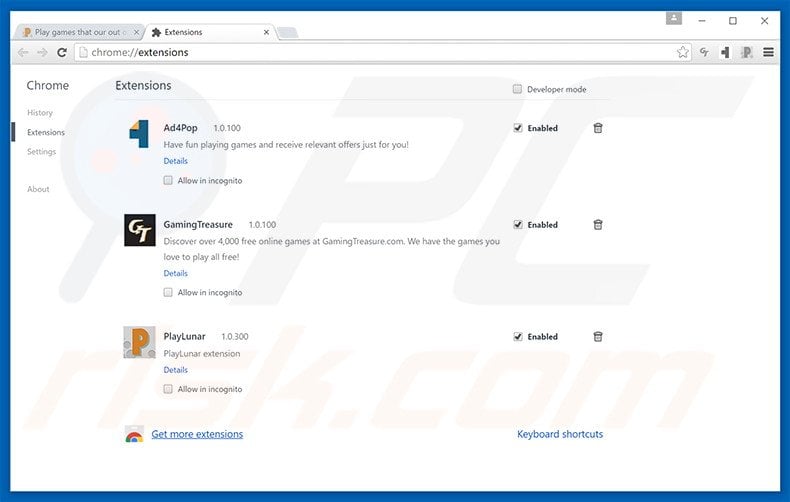The image size is (790, 502).
Task: Click the 'PlayLunar extension' description text
Action: pyautogui.click(x=202, y=354)
